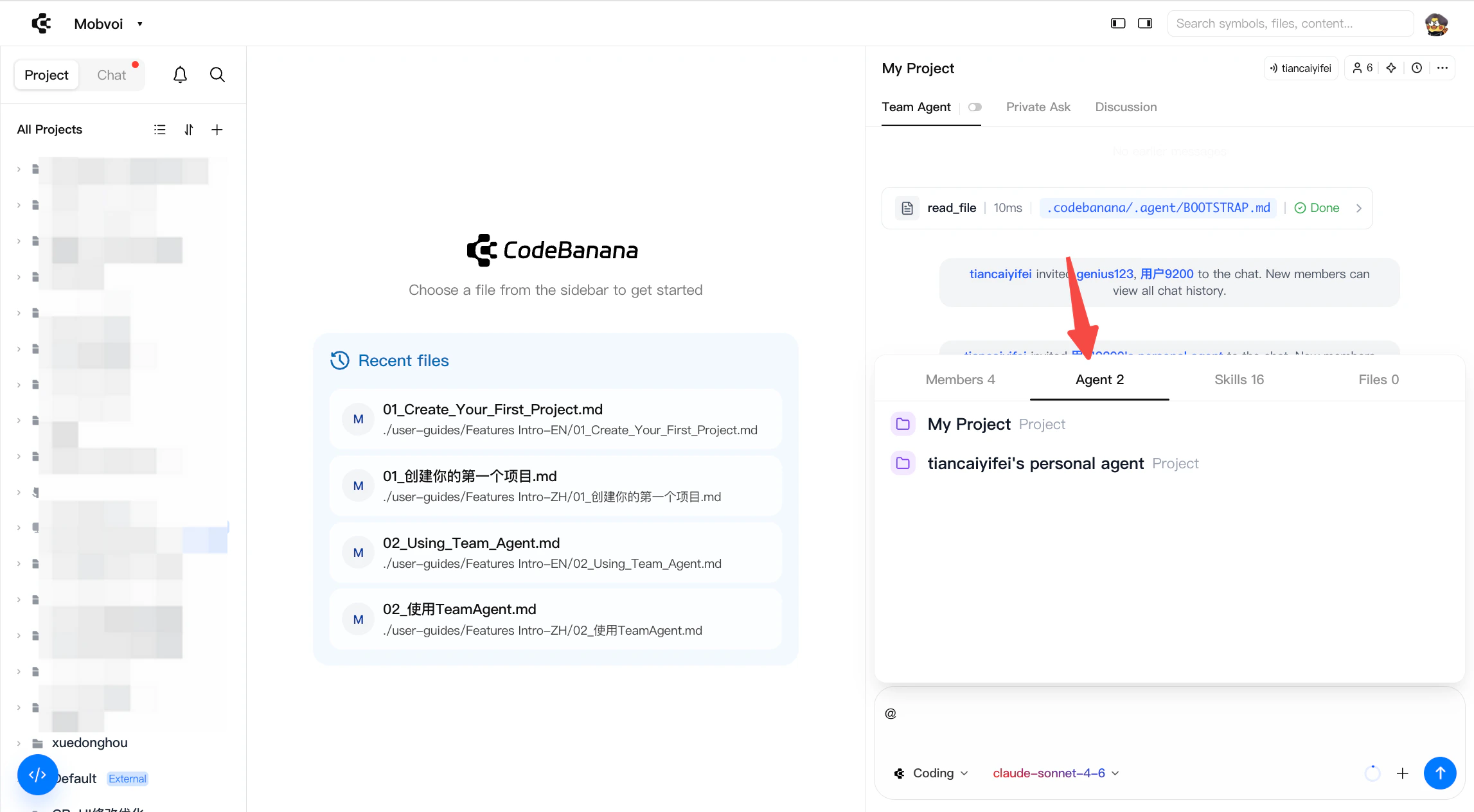Open notifications with the bell icon
This screenshot has width=1474, height=812.
(180, 75)
